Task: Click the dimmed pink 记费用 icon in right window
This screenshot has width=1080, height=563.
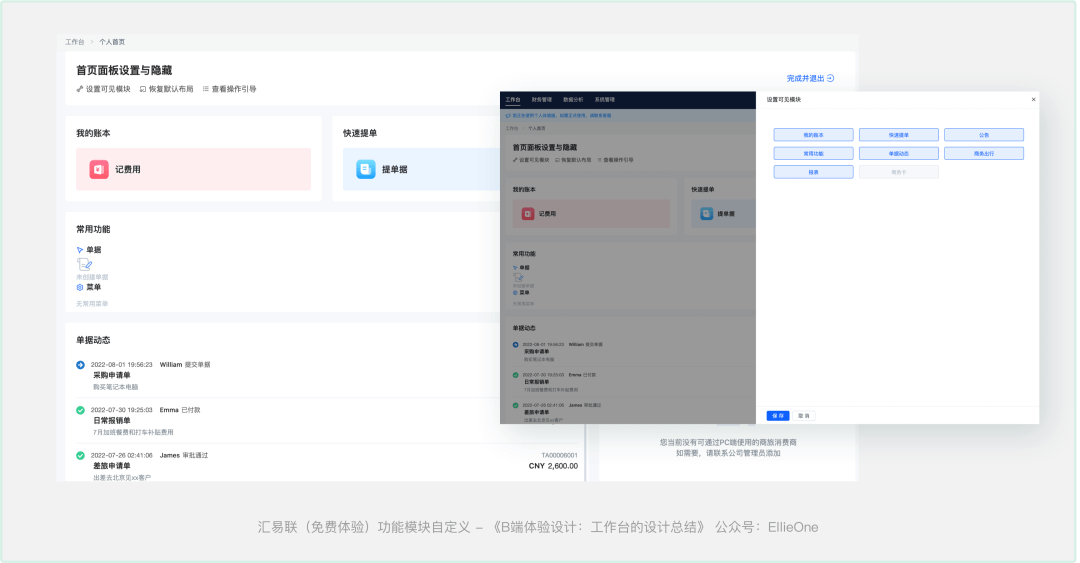Action: [x=528, y=214]
